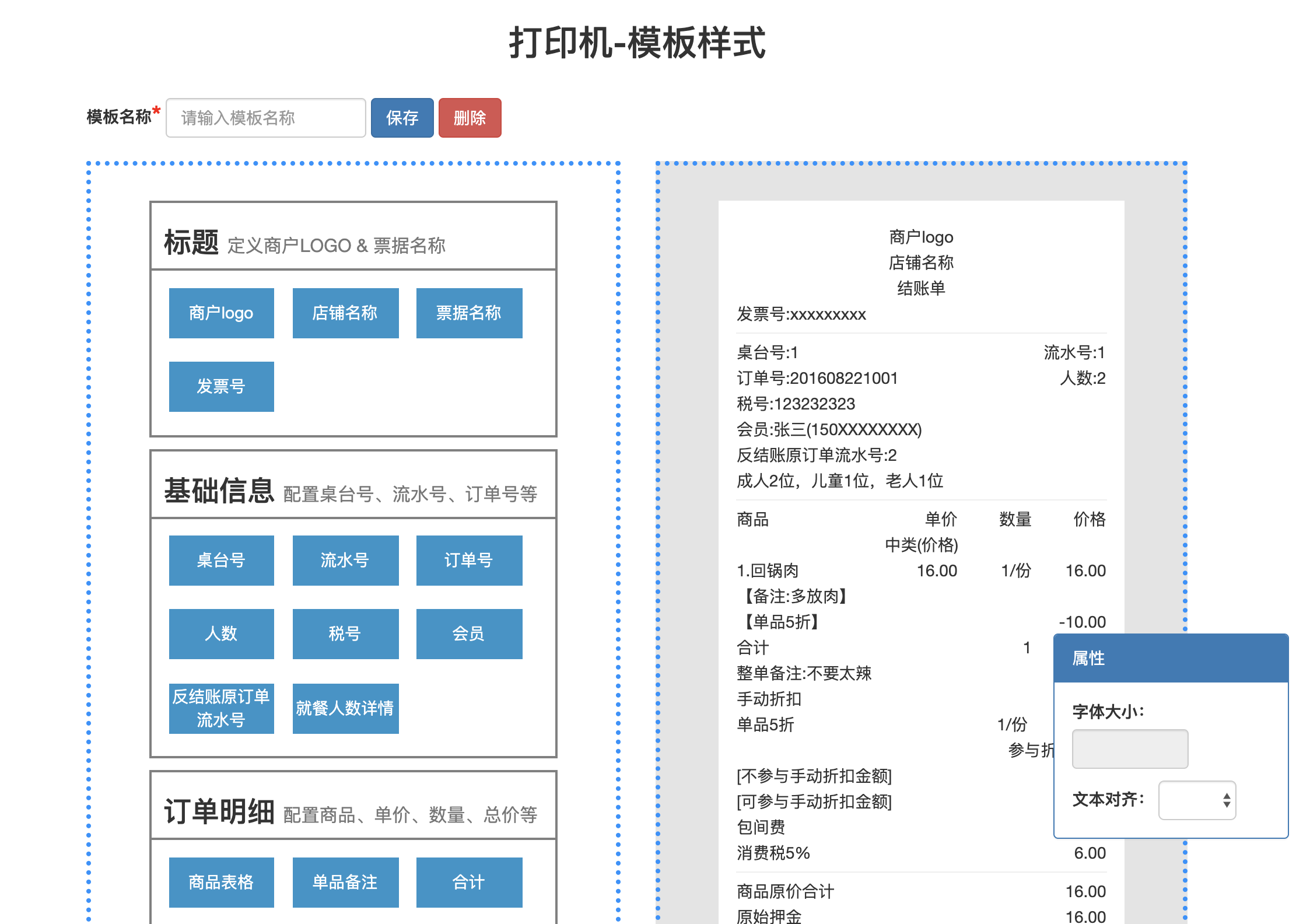Viewport: 1310px width, 924px height.
Task: Open the 文本对齐 alignment dropdown
Action: click(1196, 800)
